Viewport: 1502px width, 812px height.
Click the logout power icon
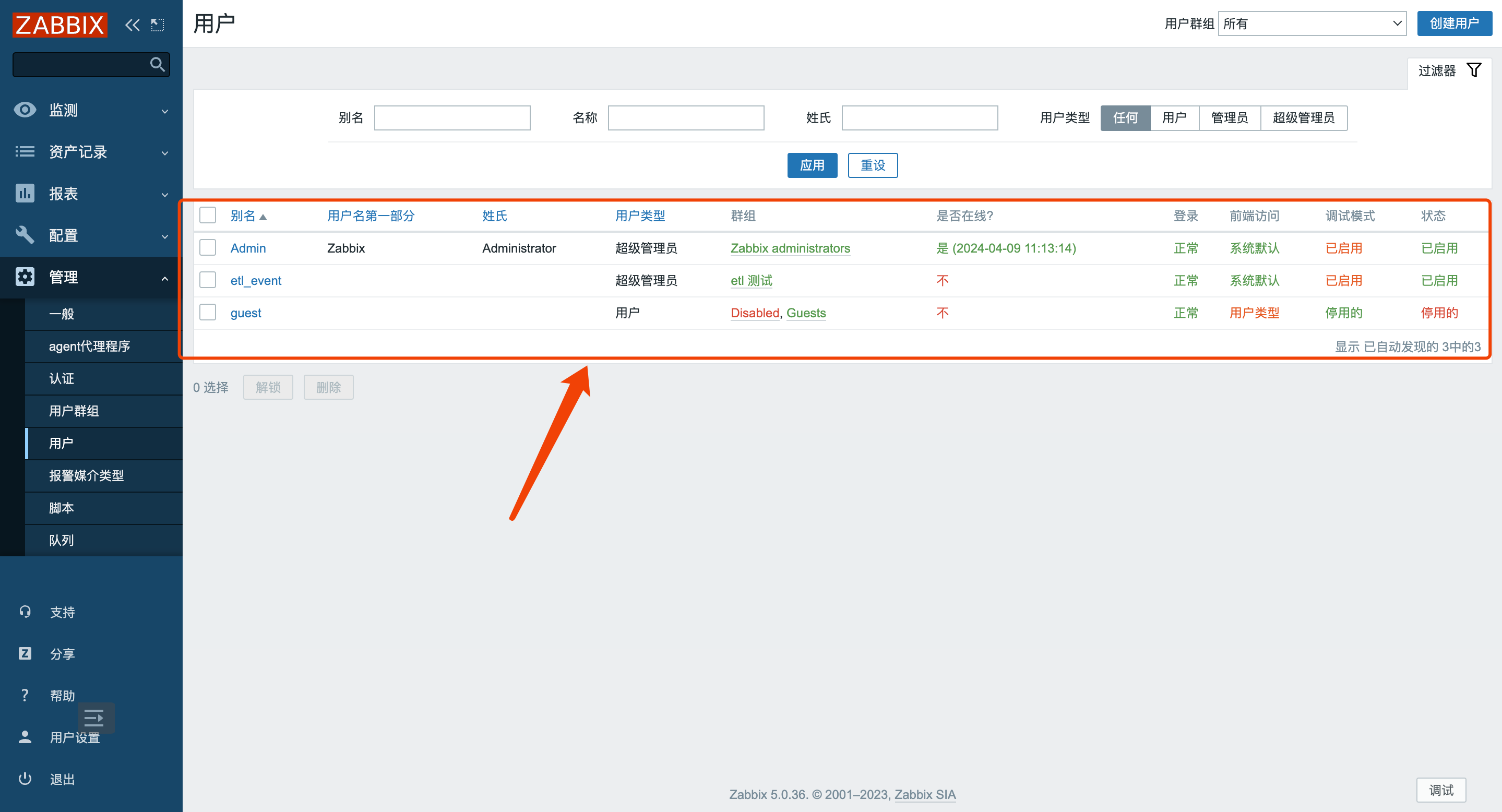pos(25,779)
